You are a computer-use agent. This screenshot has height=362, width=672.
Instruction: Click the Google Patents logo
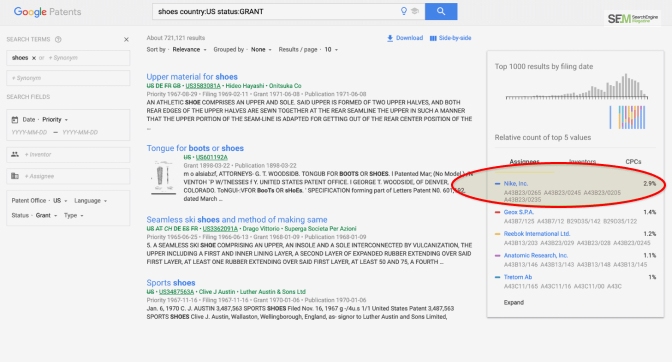[47, 12]
